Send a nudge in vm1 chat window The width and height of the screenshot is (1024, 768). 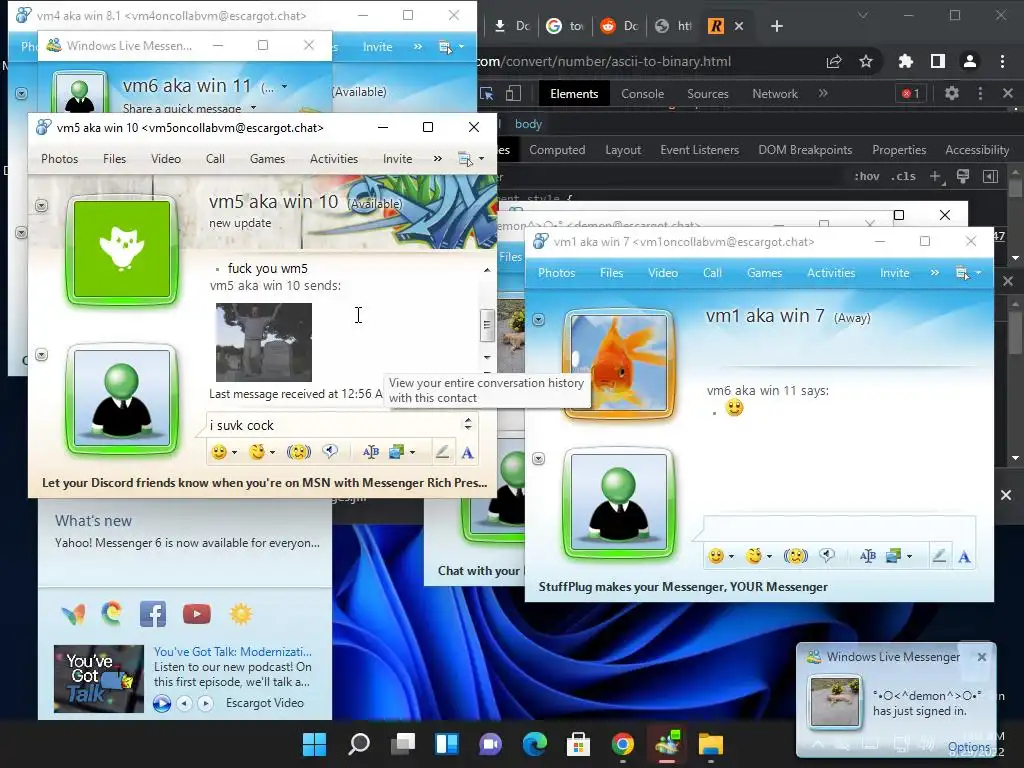point(795,556)
